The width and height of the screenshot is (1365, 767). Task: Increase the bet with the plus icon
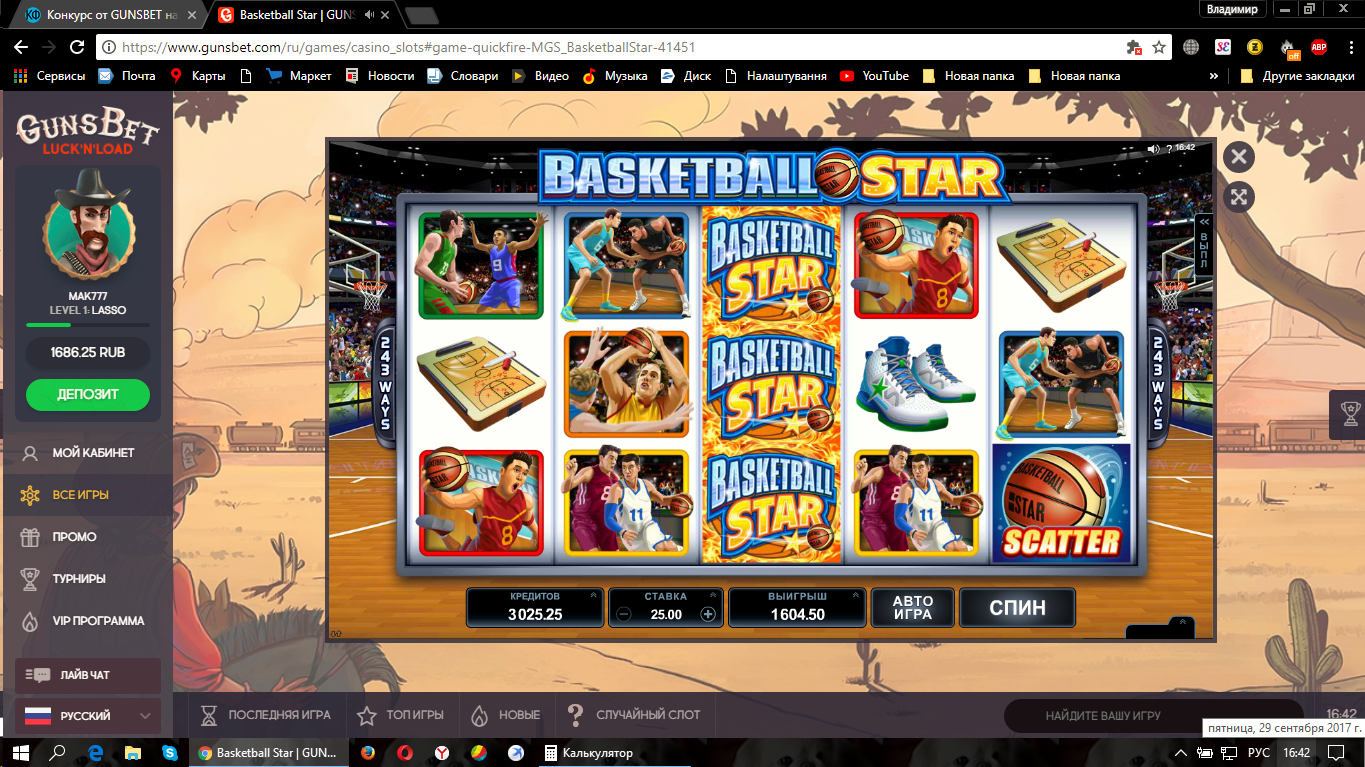click(x=708, y=614)
